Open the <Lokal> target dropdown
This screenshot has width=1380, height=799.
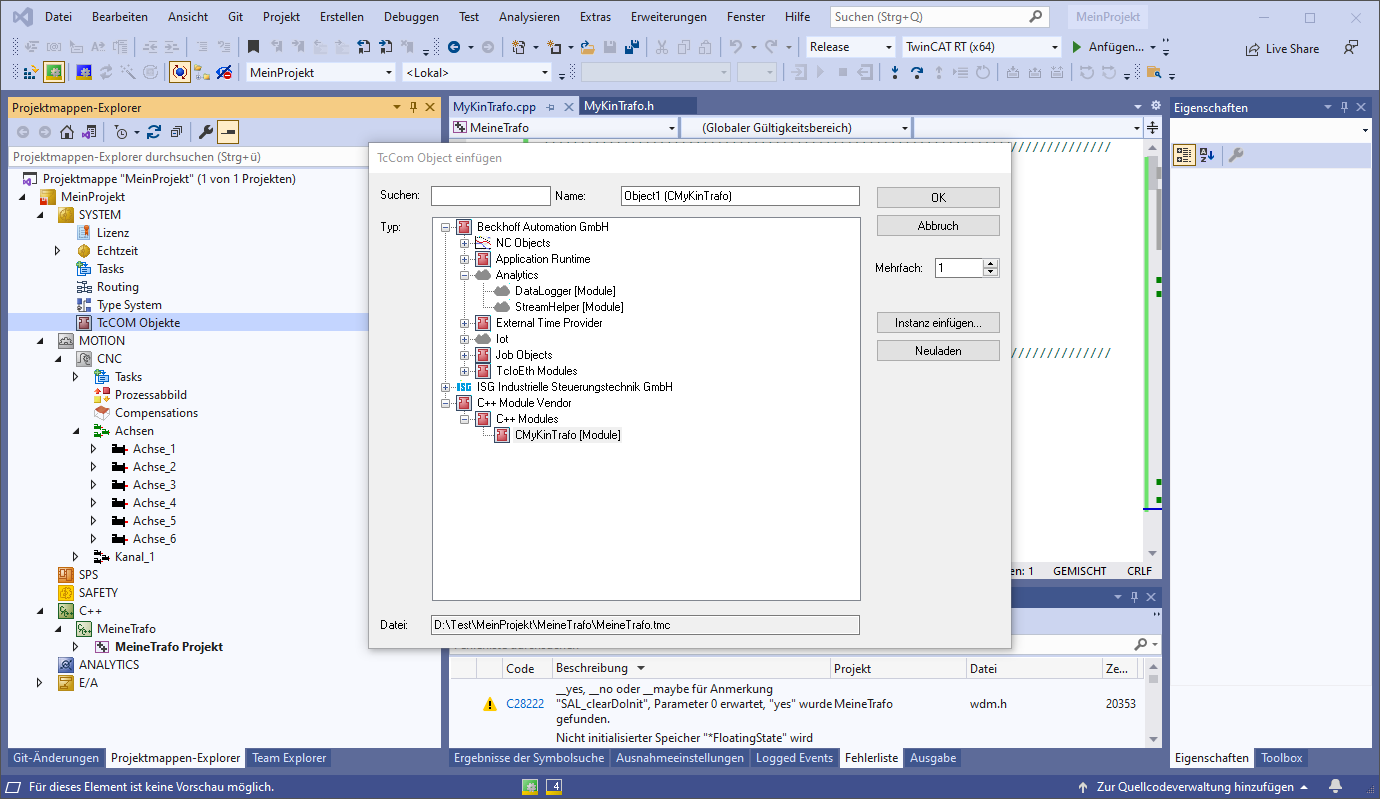click(476, 73)
